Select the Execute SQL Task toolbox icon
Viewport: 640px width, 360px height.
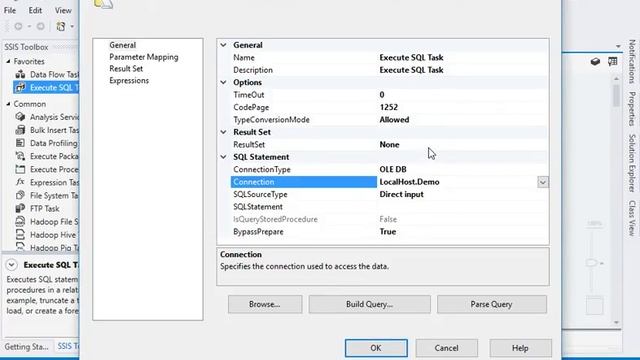(x=20, y=87)
